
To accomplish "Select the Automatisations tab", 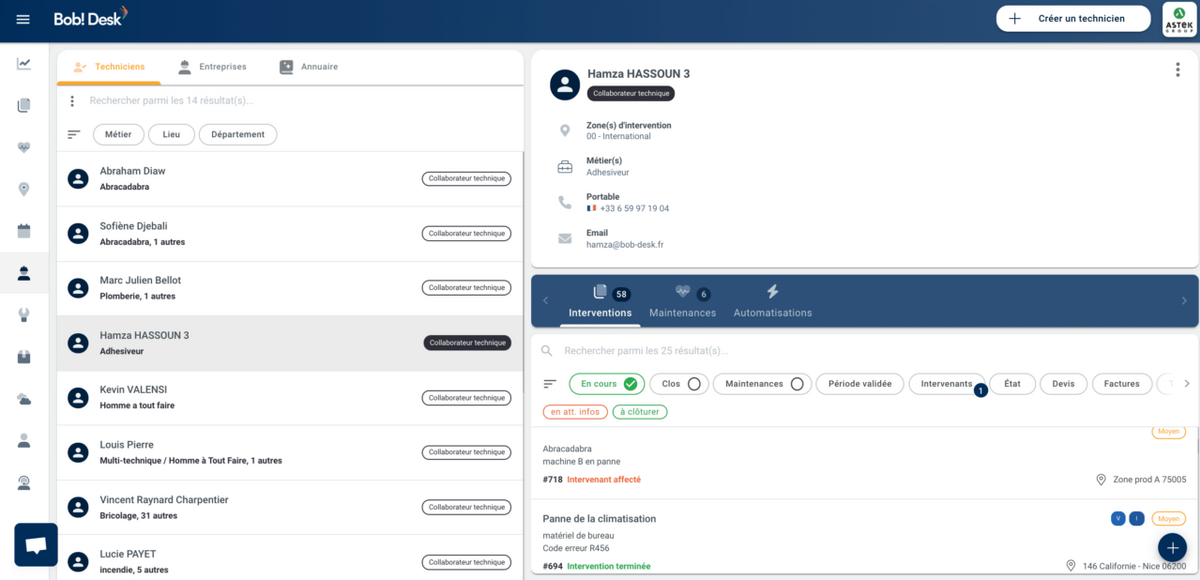I will 772,301.
